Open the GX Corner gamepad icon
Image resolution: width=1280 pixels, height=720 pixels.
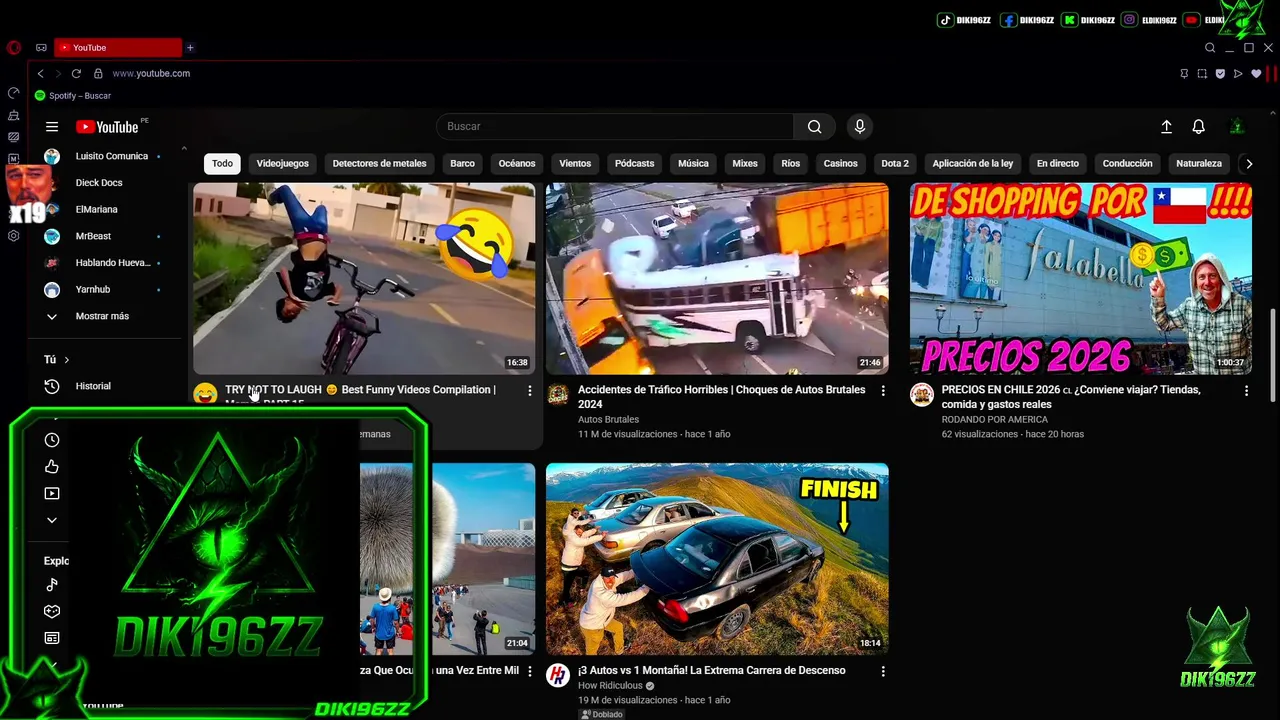[x=41, y=47]
